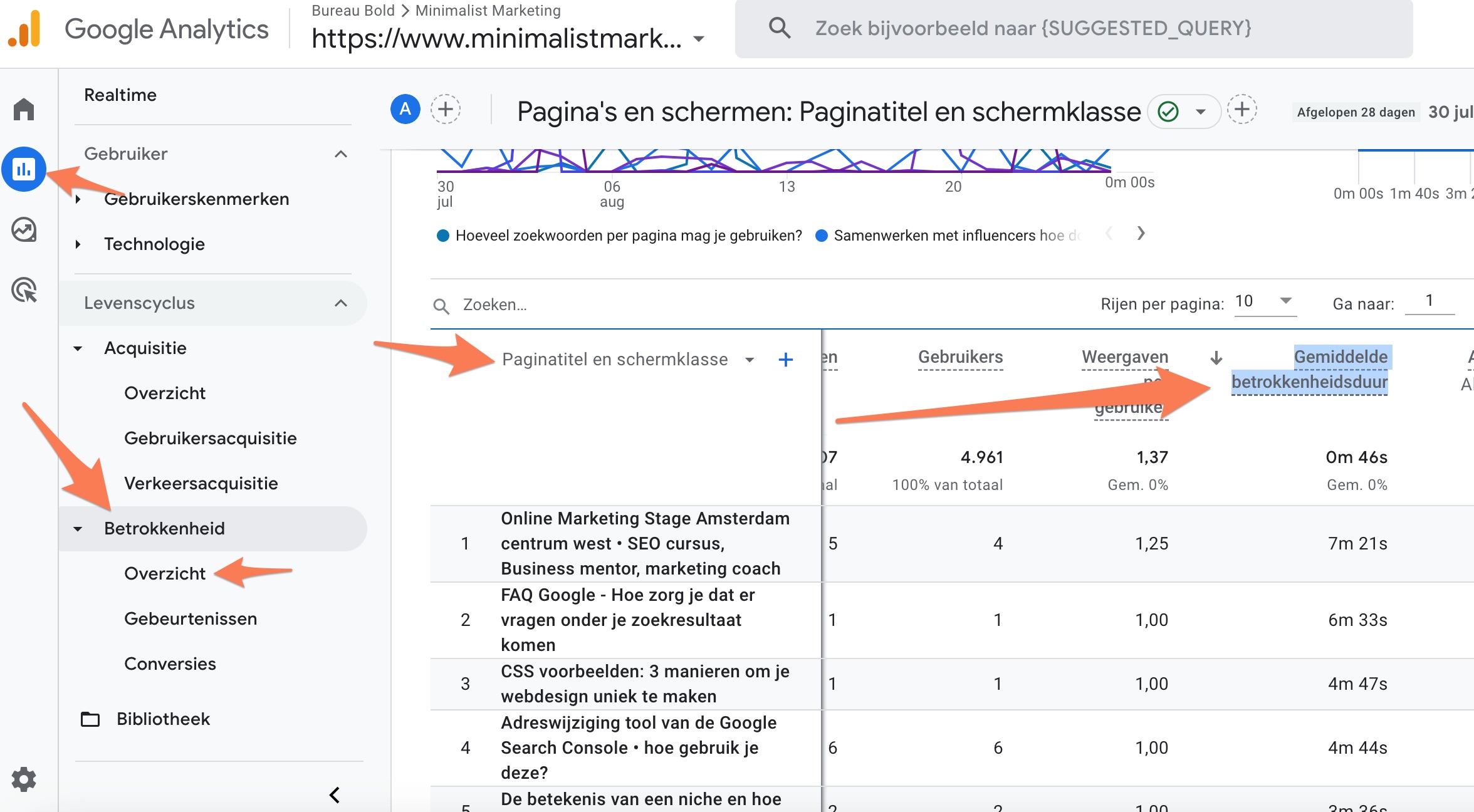Toggle 'Samenwerken met influencers' legend series
The width and height of the screenshot is (1474, 812).
(948, 236)
